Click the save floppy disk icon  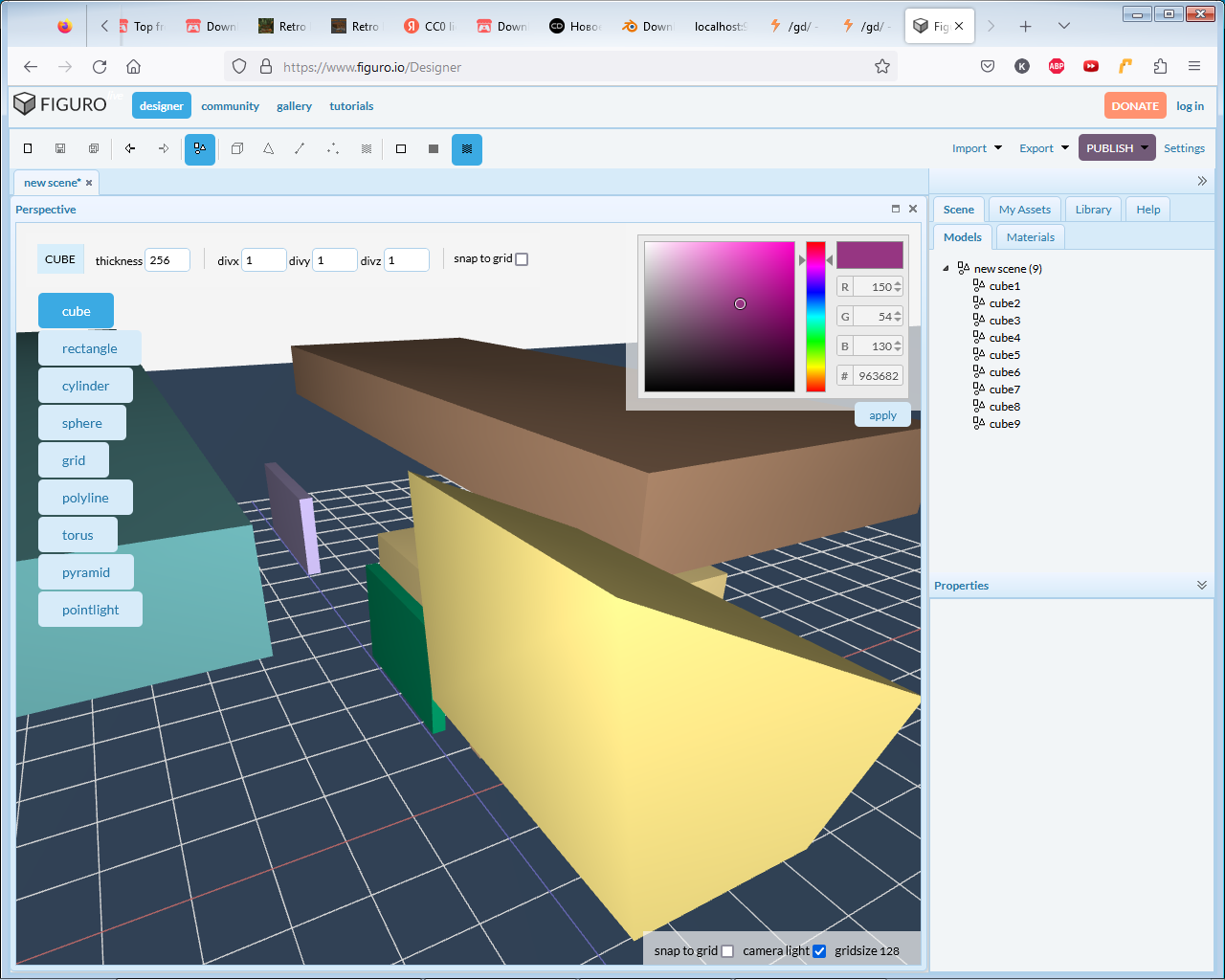point(60,148)
